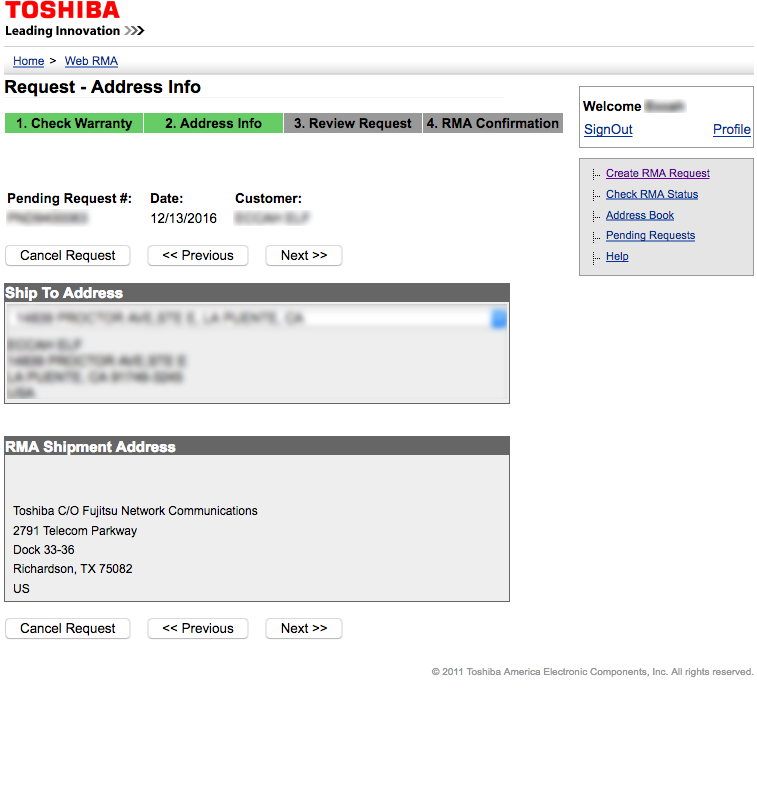The image size is (757, 795).
Task: Click the bottom Next >> button
Action: pos(304,629)
